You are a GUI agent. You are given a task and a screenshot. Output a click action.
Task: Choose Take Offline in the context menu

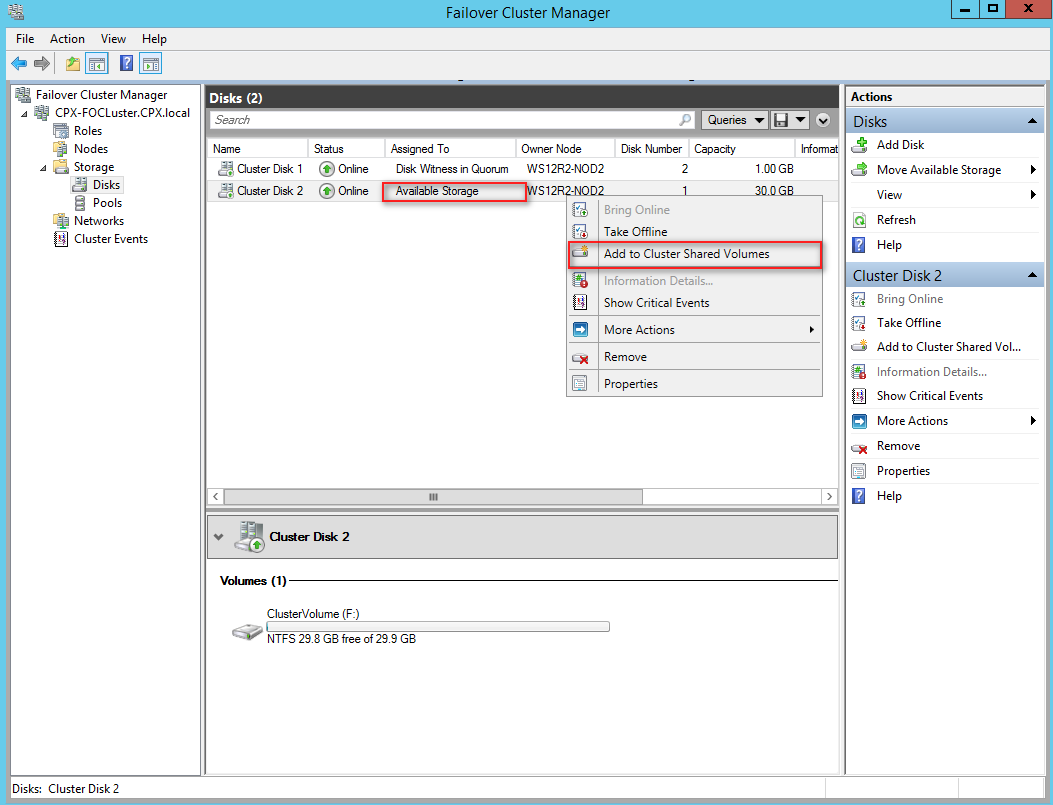click(x=694, y=232)
